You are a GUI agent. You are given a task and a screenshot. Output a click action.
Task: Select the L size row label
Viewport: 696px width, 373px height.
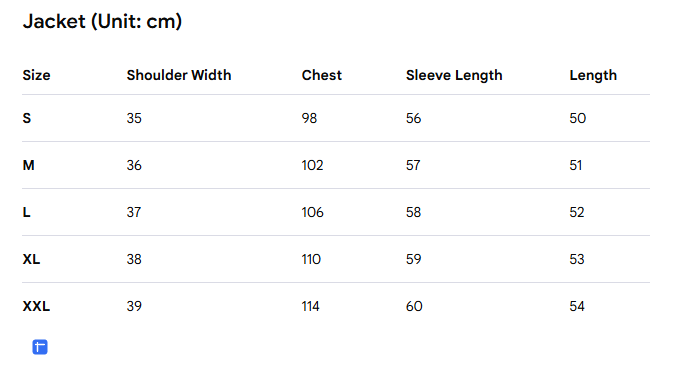pos(27,212)
